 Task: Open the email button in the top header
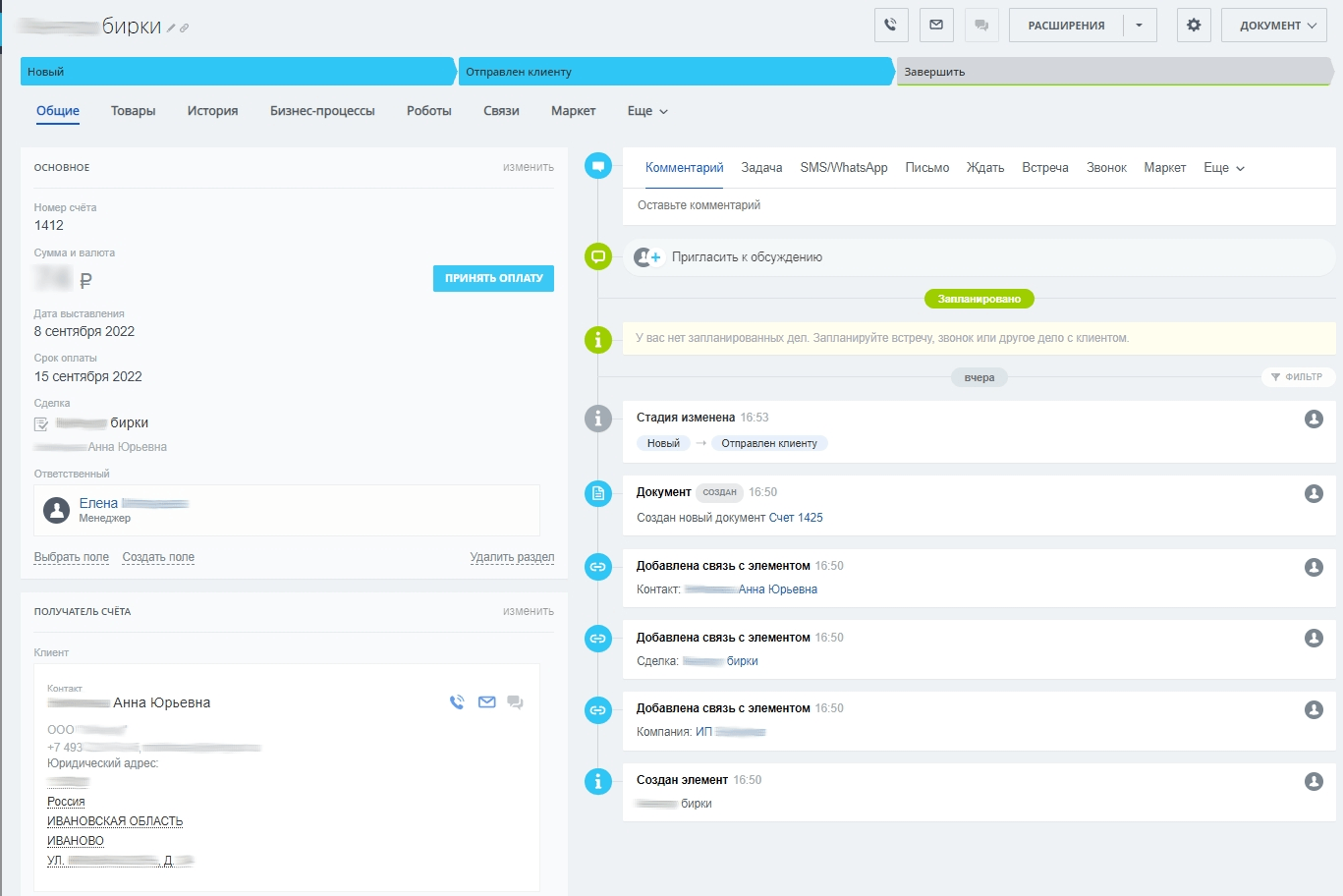click(x=936, y=26)
